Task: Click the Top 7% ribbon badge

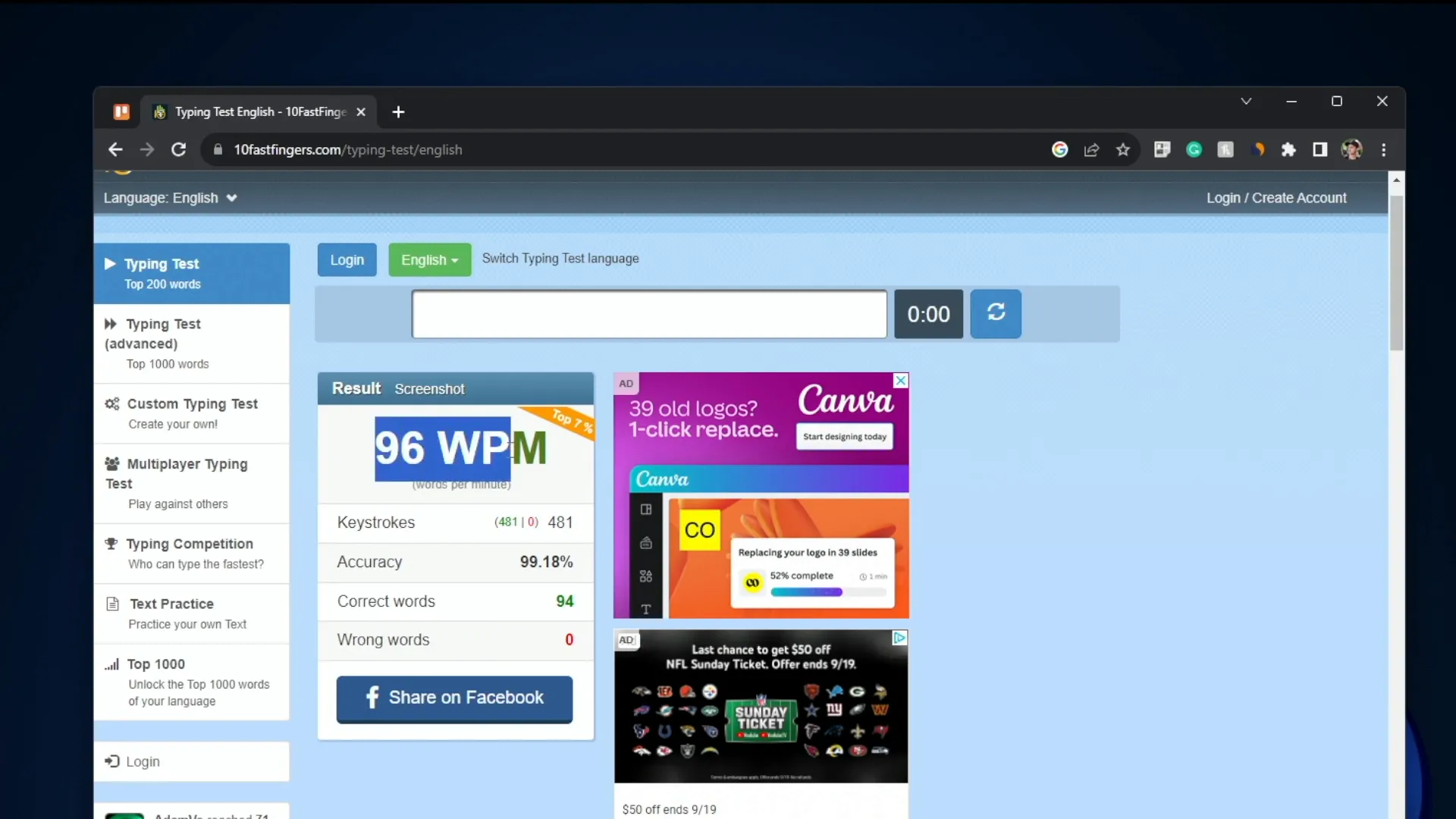Action: [569, 421]
